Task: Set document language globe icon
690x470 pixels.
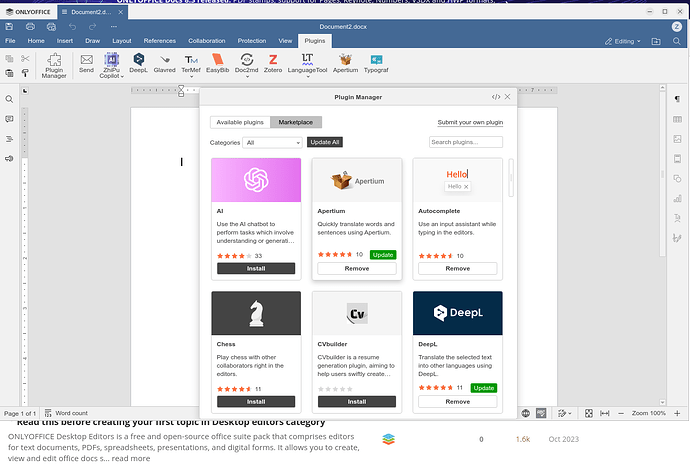Action: click(525, 413)
